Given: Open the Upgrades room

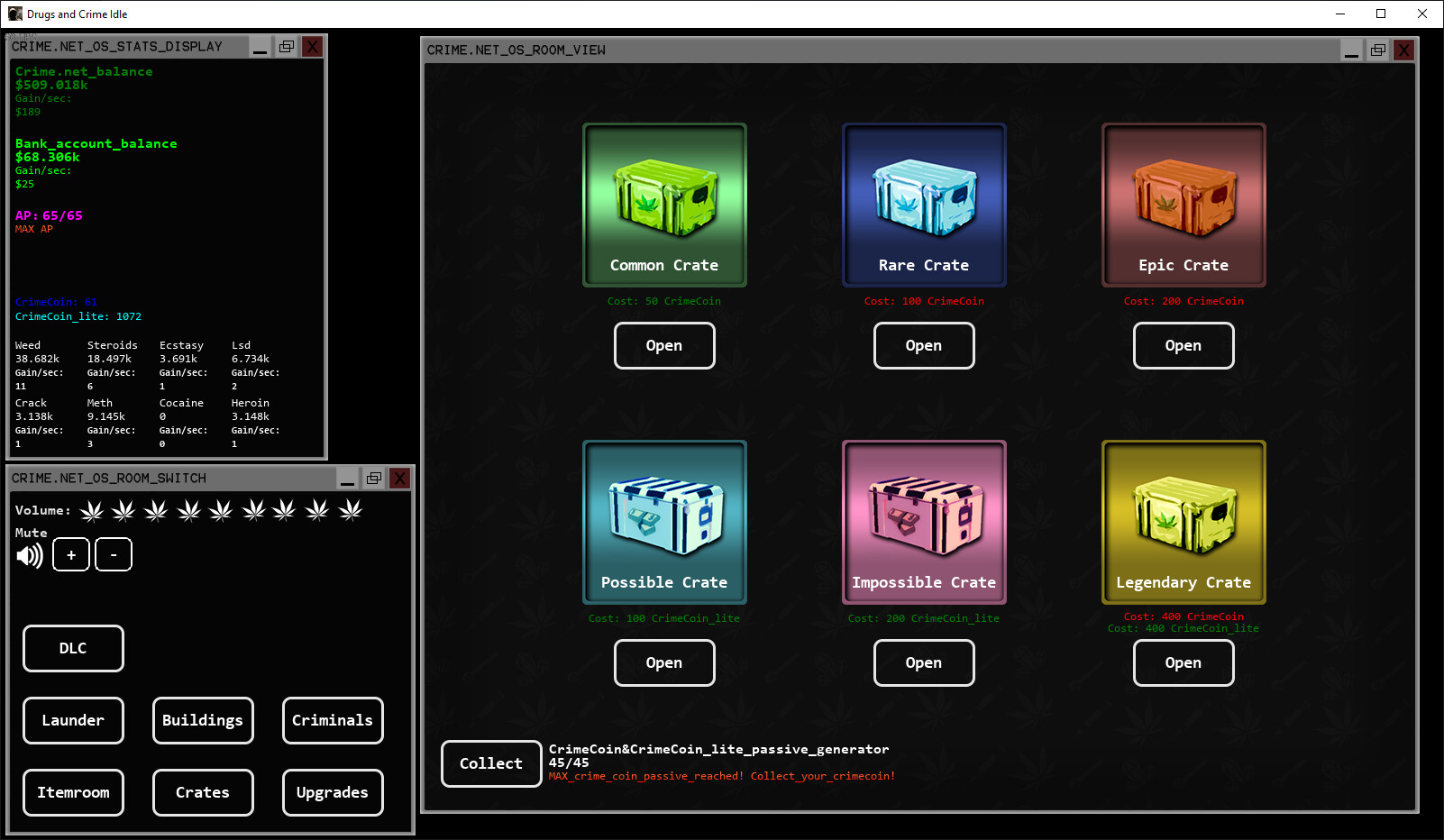Looking at the screenshot, I should tap(333, 792).
